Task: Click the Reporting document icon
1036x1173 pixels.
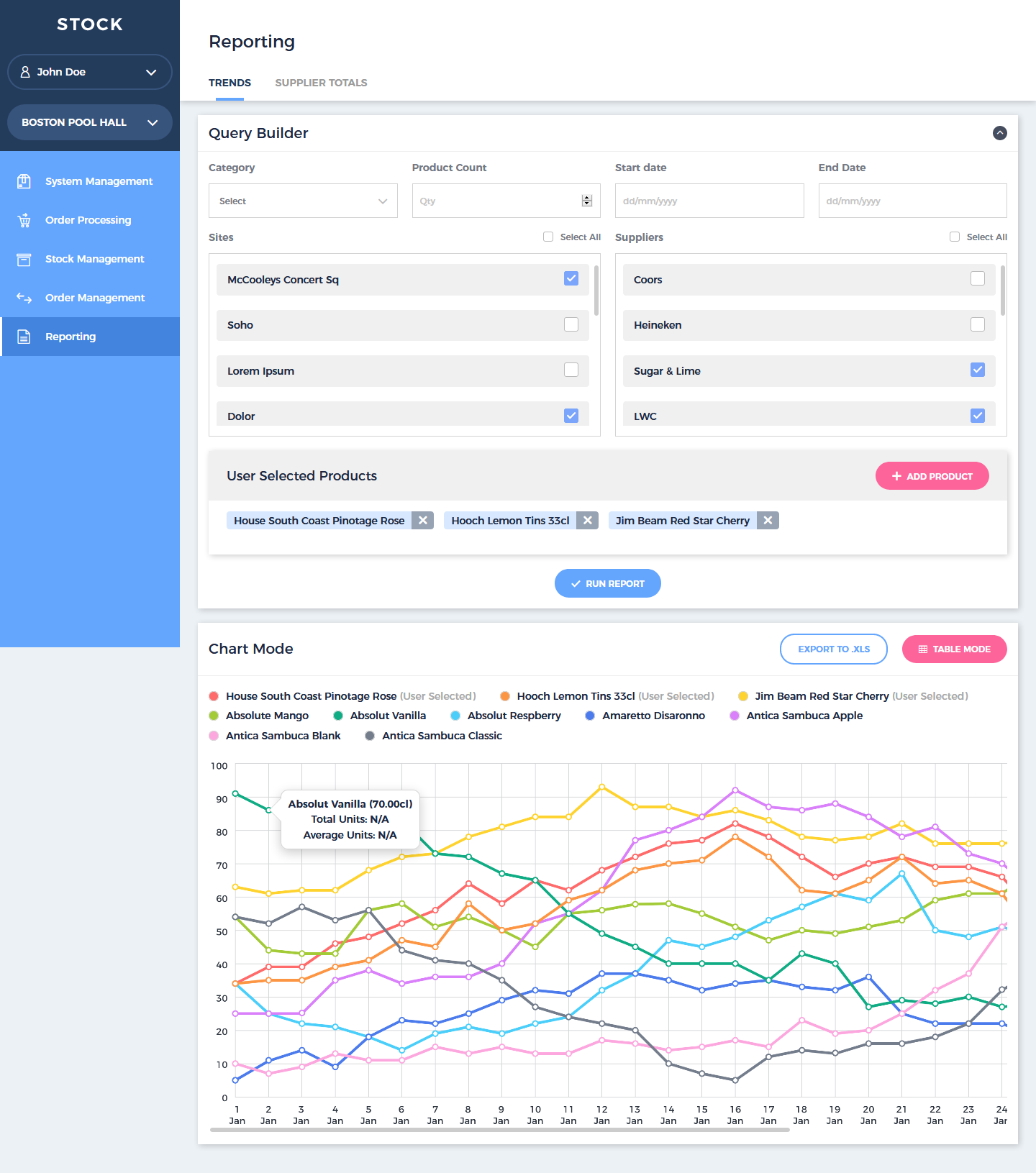Action: [24, 337]
